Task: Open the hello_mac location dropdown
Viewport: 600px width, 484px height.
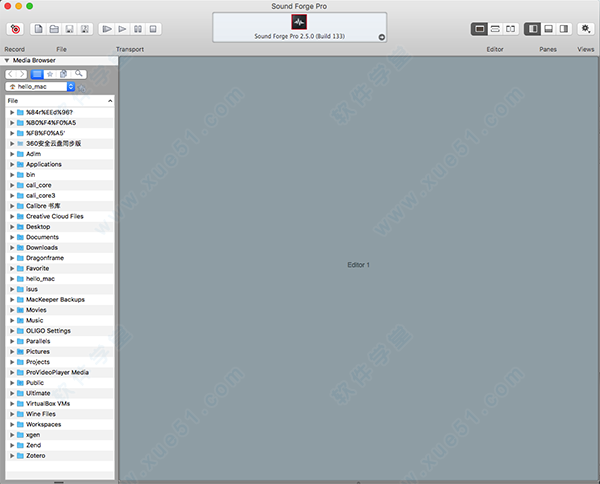Action: coord(40,87)
